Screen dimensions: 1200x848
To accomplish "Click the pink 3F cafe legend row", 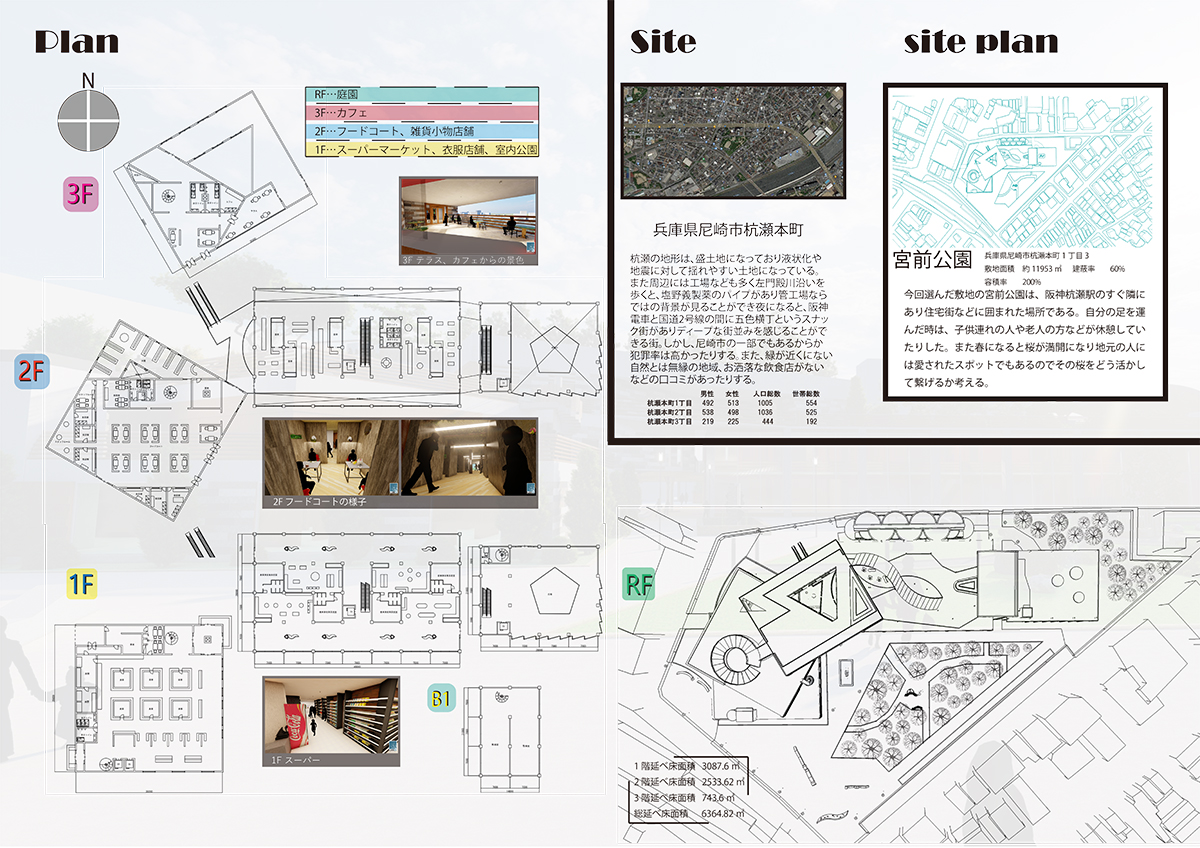I will [x=422, y=113].
